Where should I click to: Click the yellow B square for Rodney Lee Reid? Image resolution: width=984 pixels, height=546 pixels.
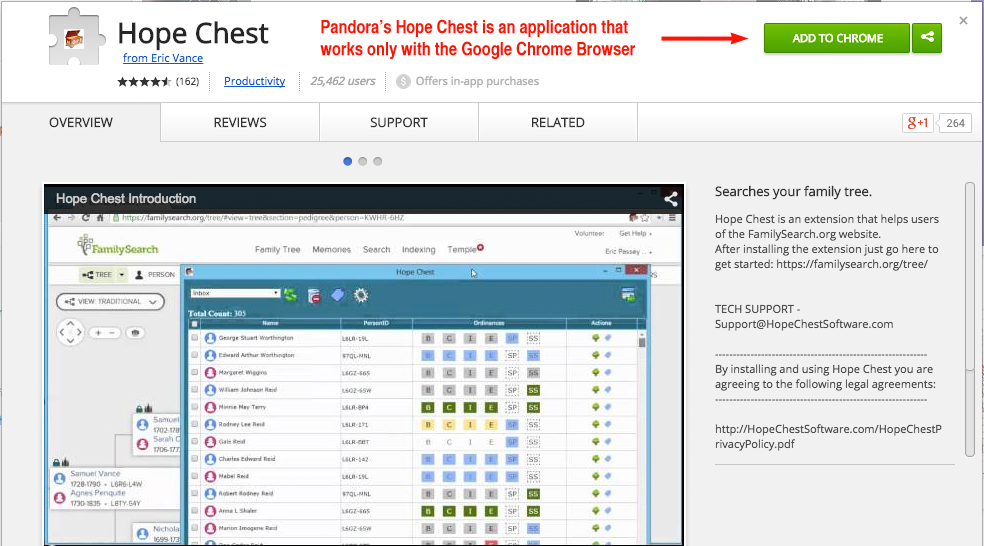click(428, 425)
